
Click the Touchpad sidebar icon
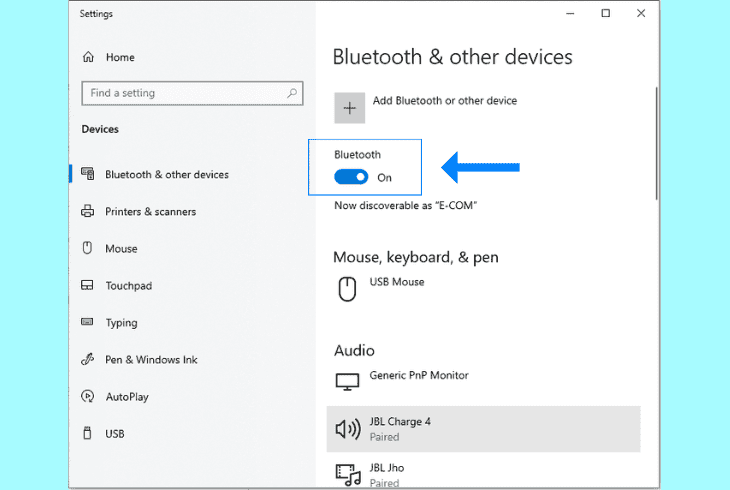(87, 285)
